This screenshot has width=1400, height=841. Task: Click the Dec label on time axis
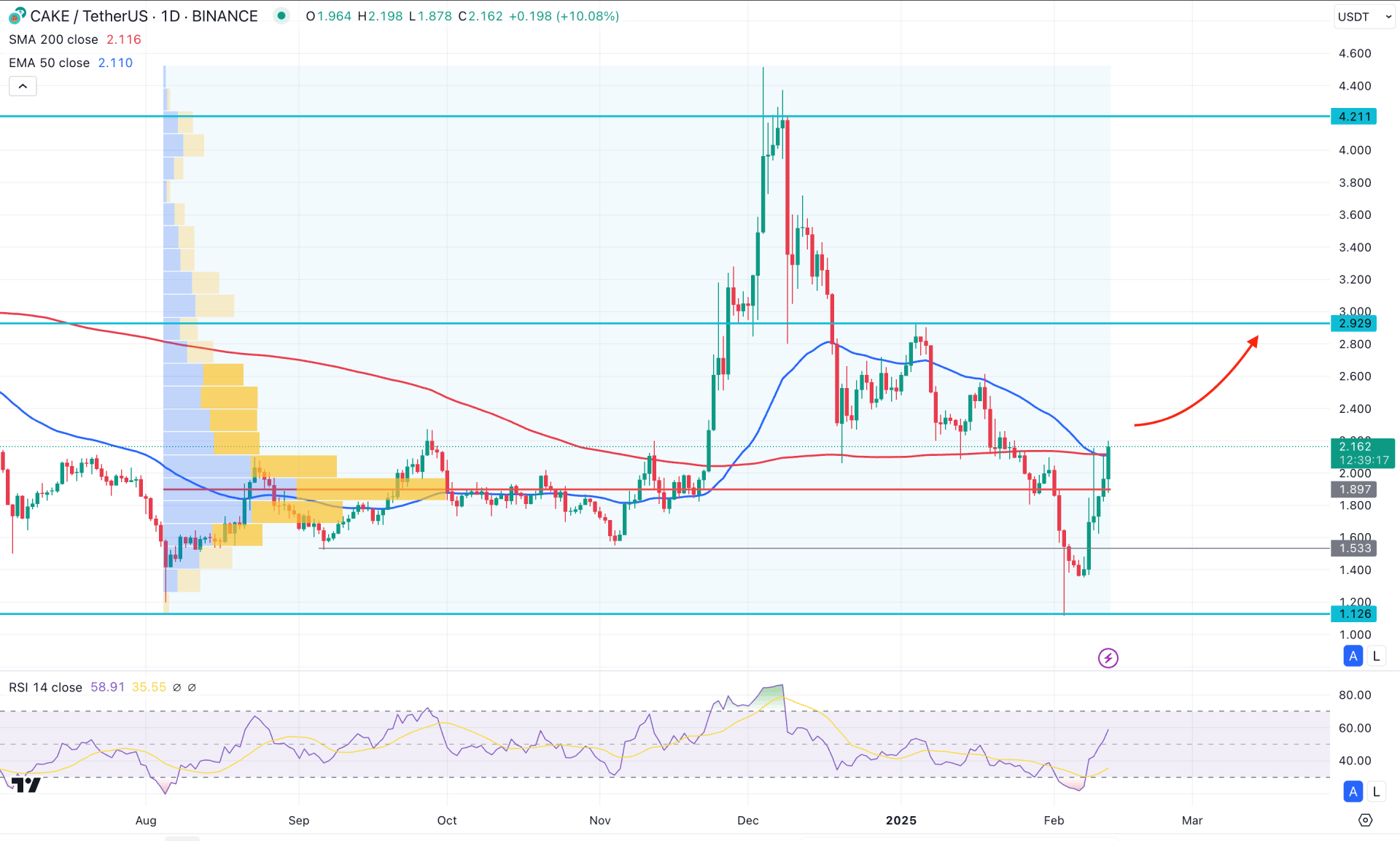coord(748,821)
